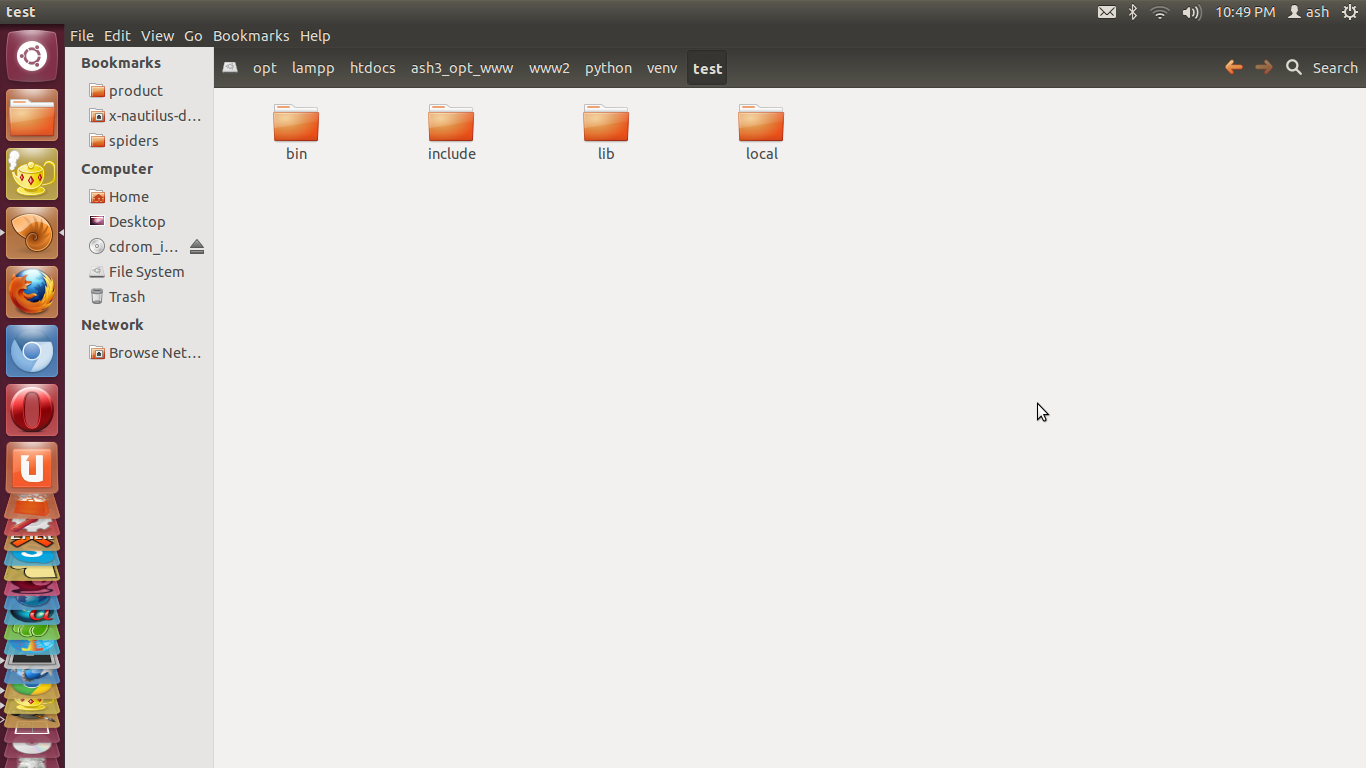The image size is (1366, 768).
Task: Navigate to ash3_opt_www in path bar
Action: coord(462,68)
